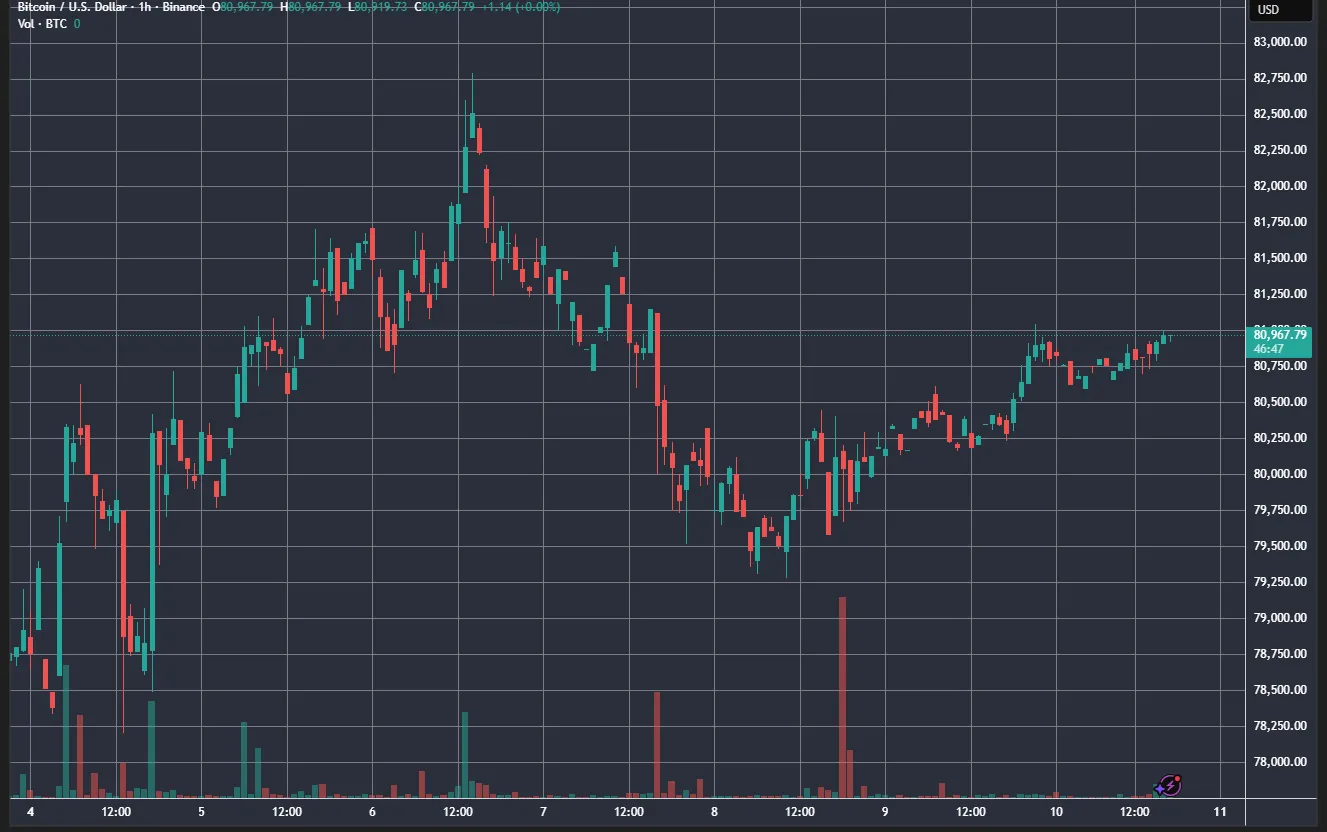Click the 80,750.00 price axis label
The width and height of the screenshot is (1327, 832).
(x=1280, y=366)
